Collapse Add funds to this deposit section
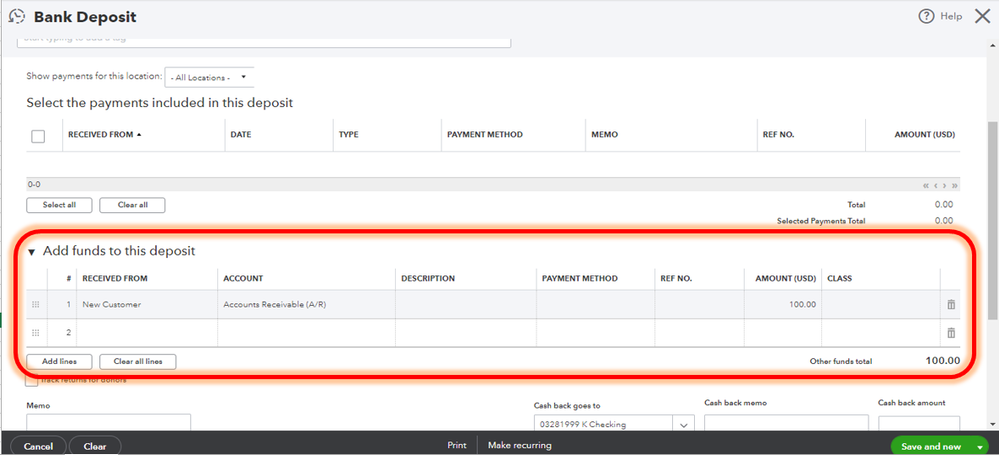Image resolution: width=999 pixels, height=455 pixels. [x=31, y=252]
